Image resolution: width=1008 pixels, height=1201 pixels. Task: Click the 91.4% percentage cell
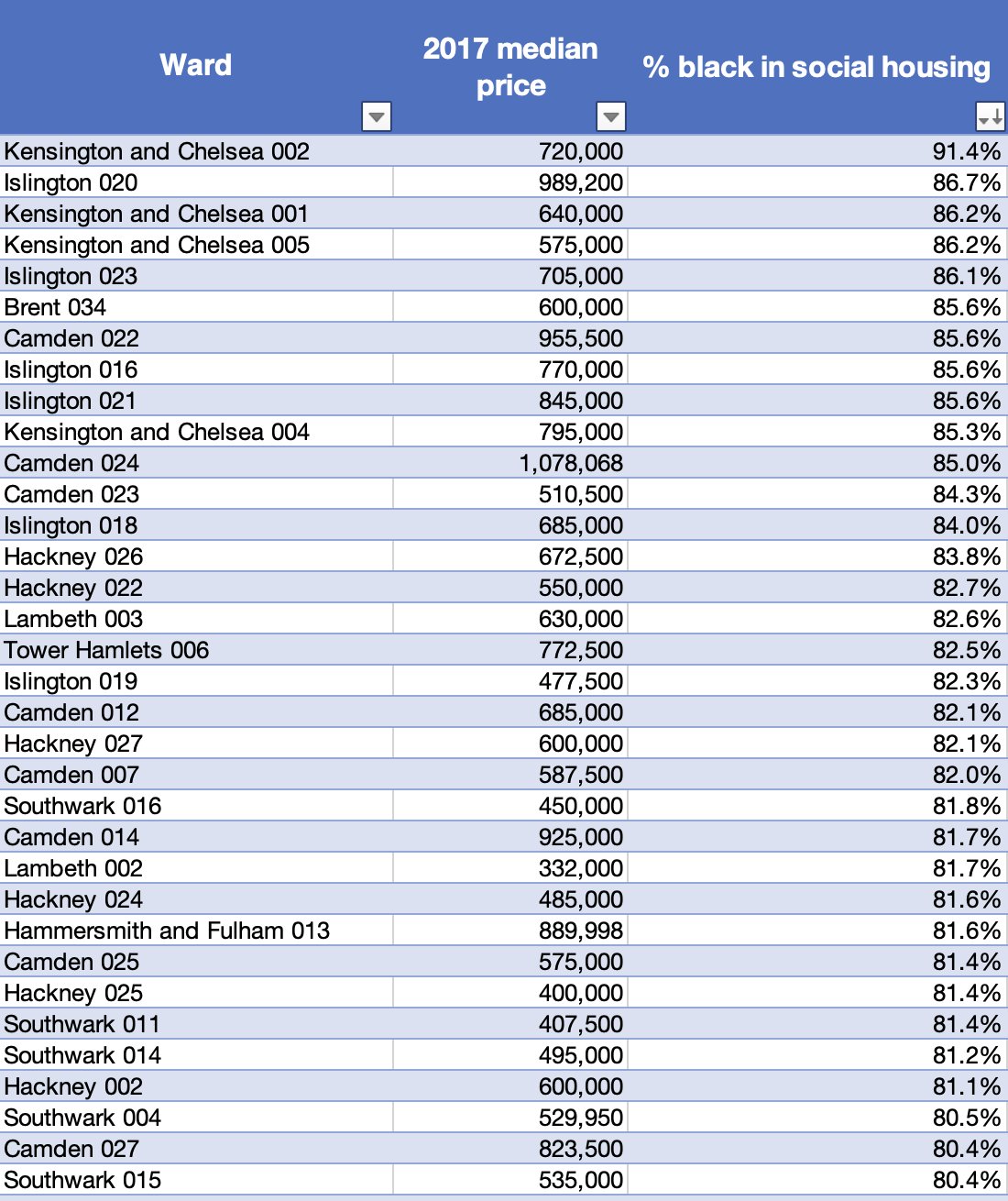coord(817,151)
